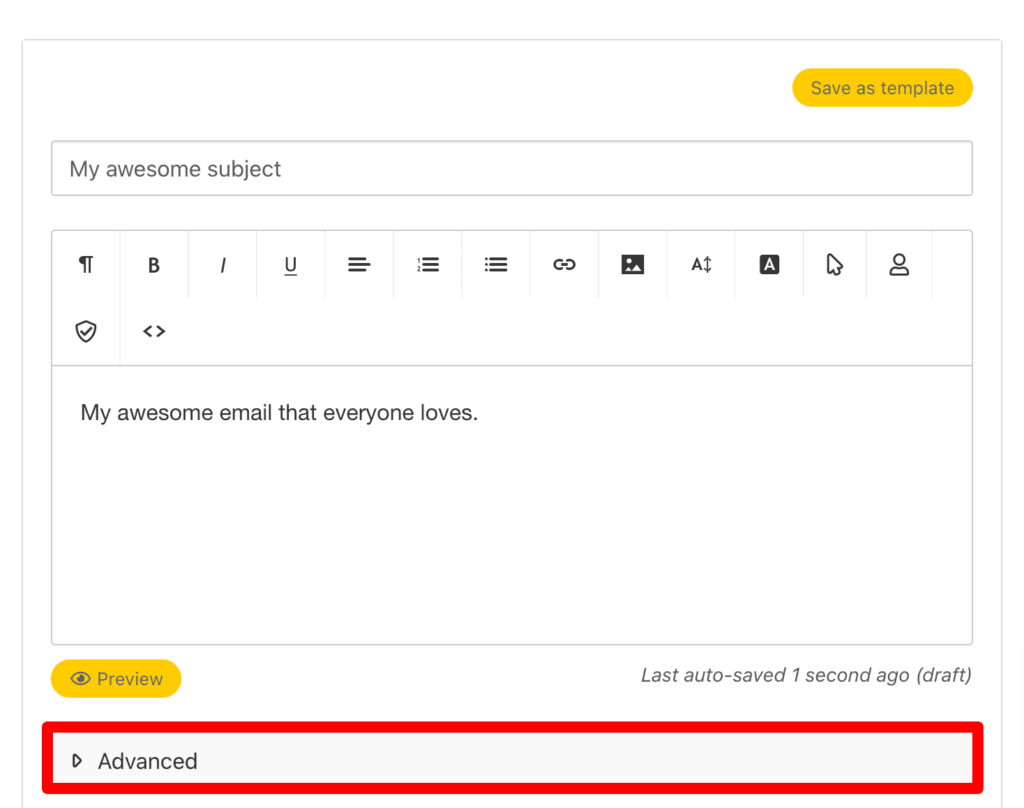The width and height of the screenshot is (1024, 808).
Task: Insert an image into email
Action: click(x=632, y=265)
